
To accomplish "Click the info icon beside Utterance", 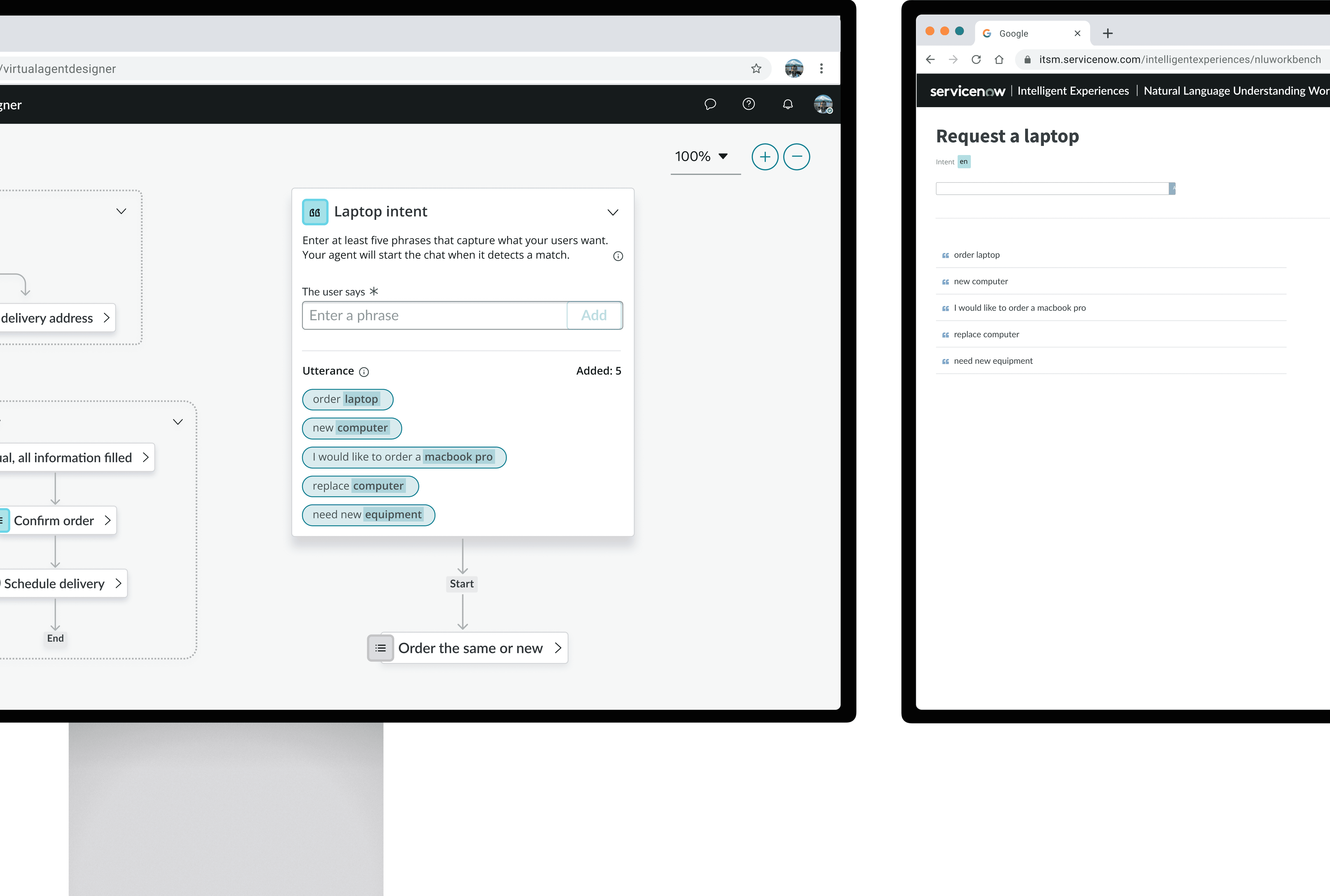I will (364, 372).
